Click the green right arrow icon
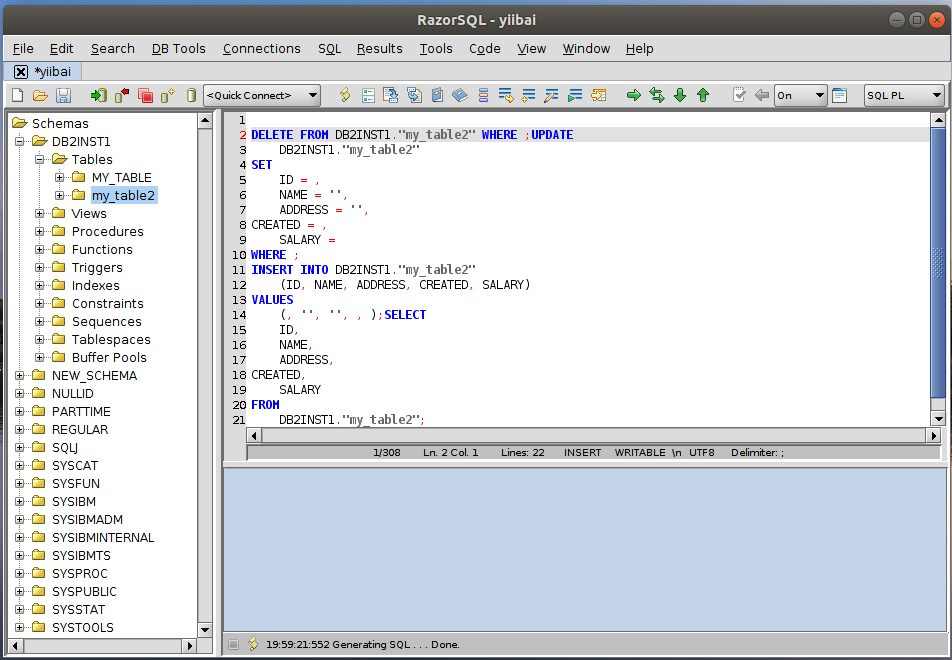 point(633,95)
